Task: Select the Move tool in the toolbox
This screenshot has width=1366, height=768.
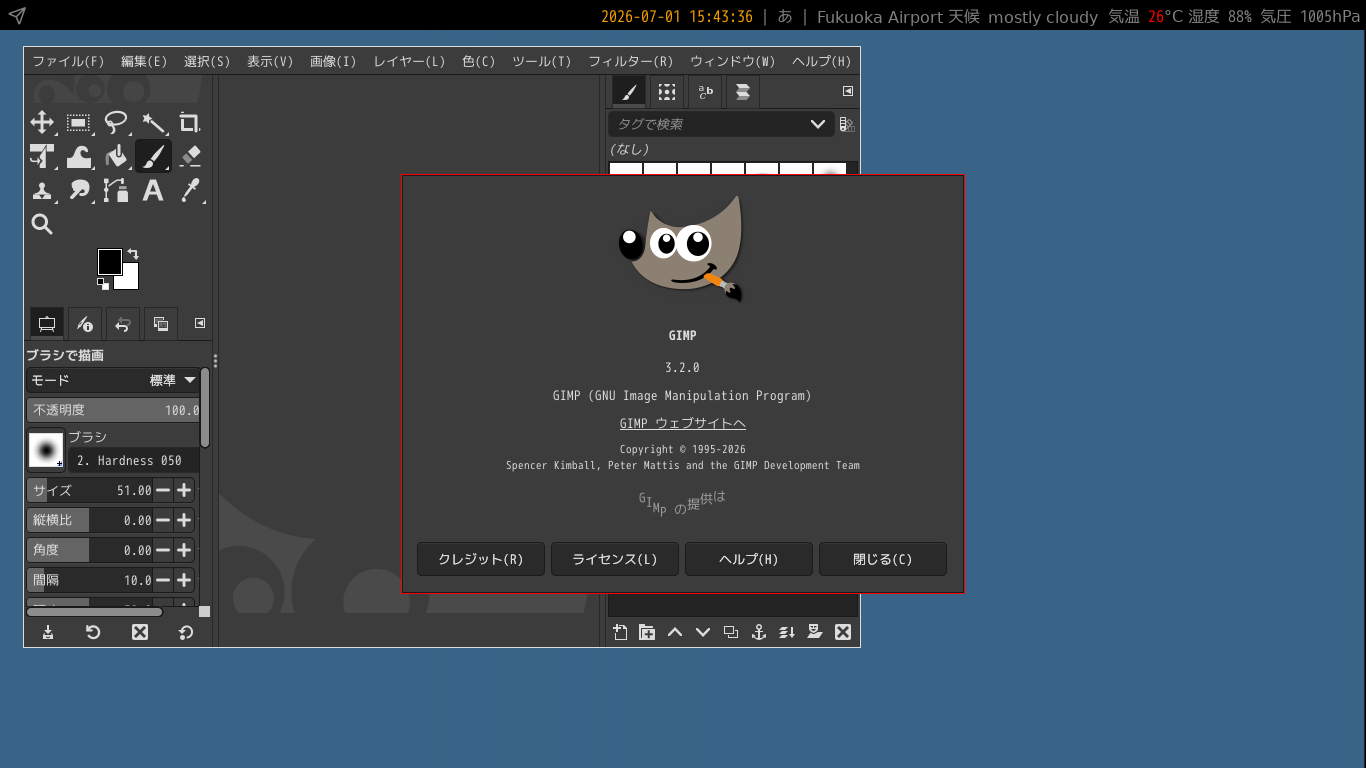Action: [x=42, y=123]
